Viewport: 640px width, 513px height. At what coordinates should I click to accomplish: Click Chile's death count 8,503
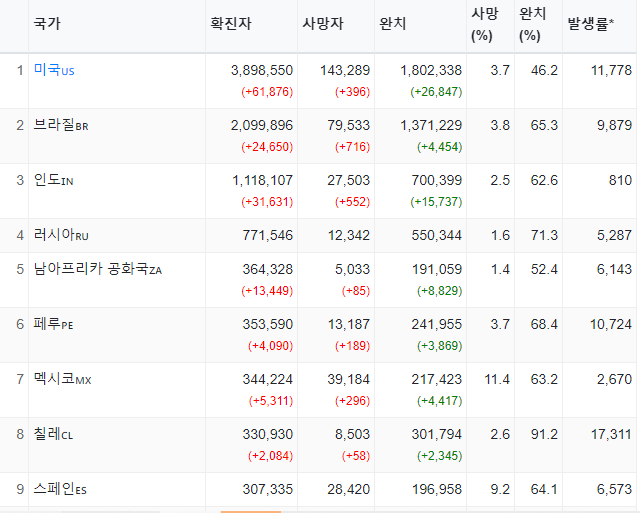[x=352, y=434]
